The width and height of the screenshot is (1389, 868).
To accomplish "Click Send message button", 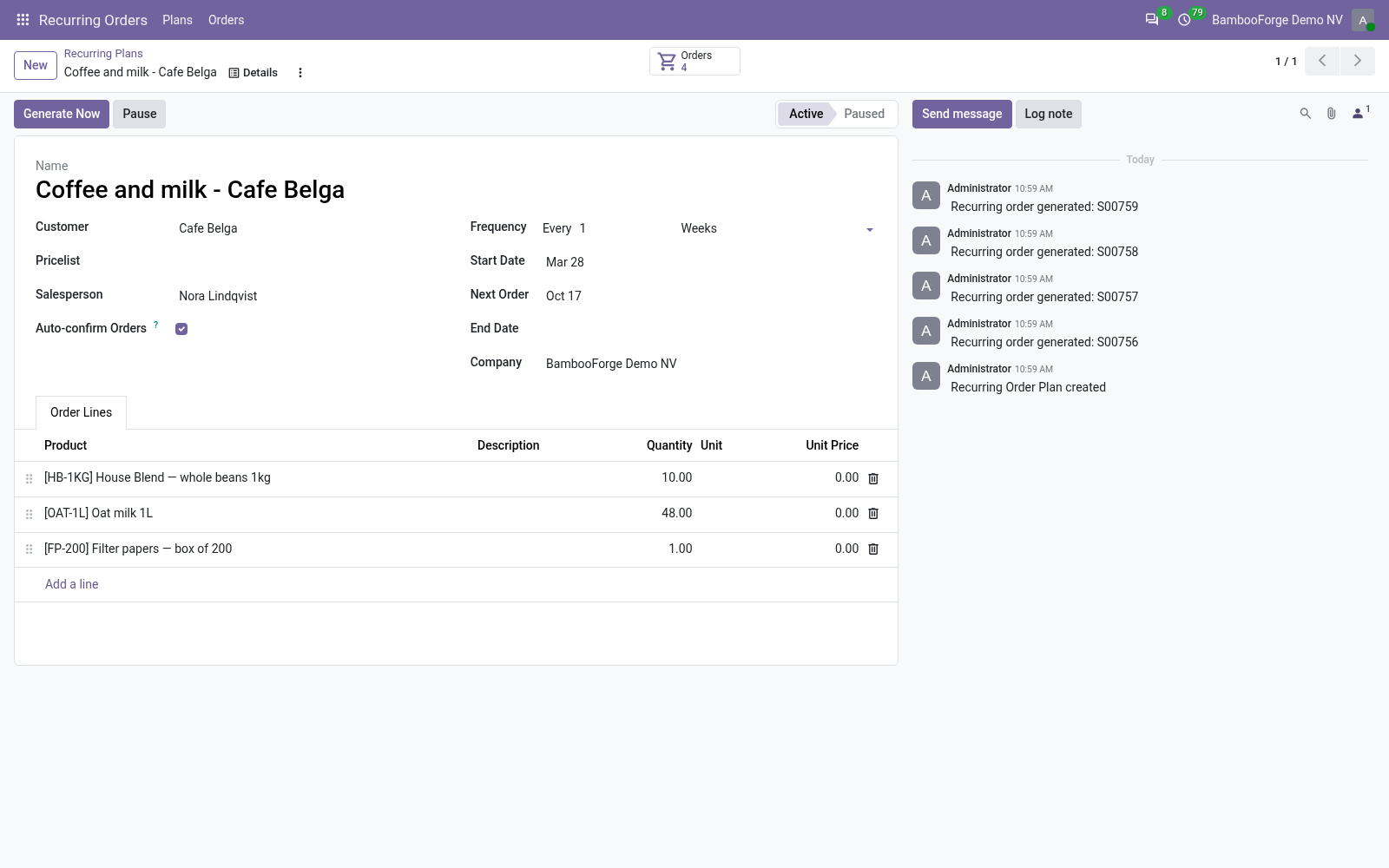I will [x=962, y=114].
